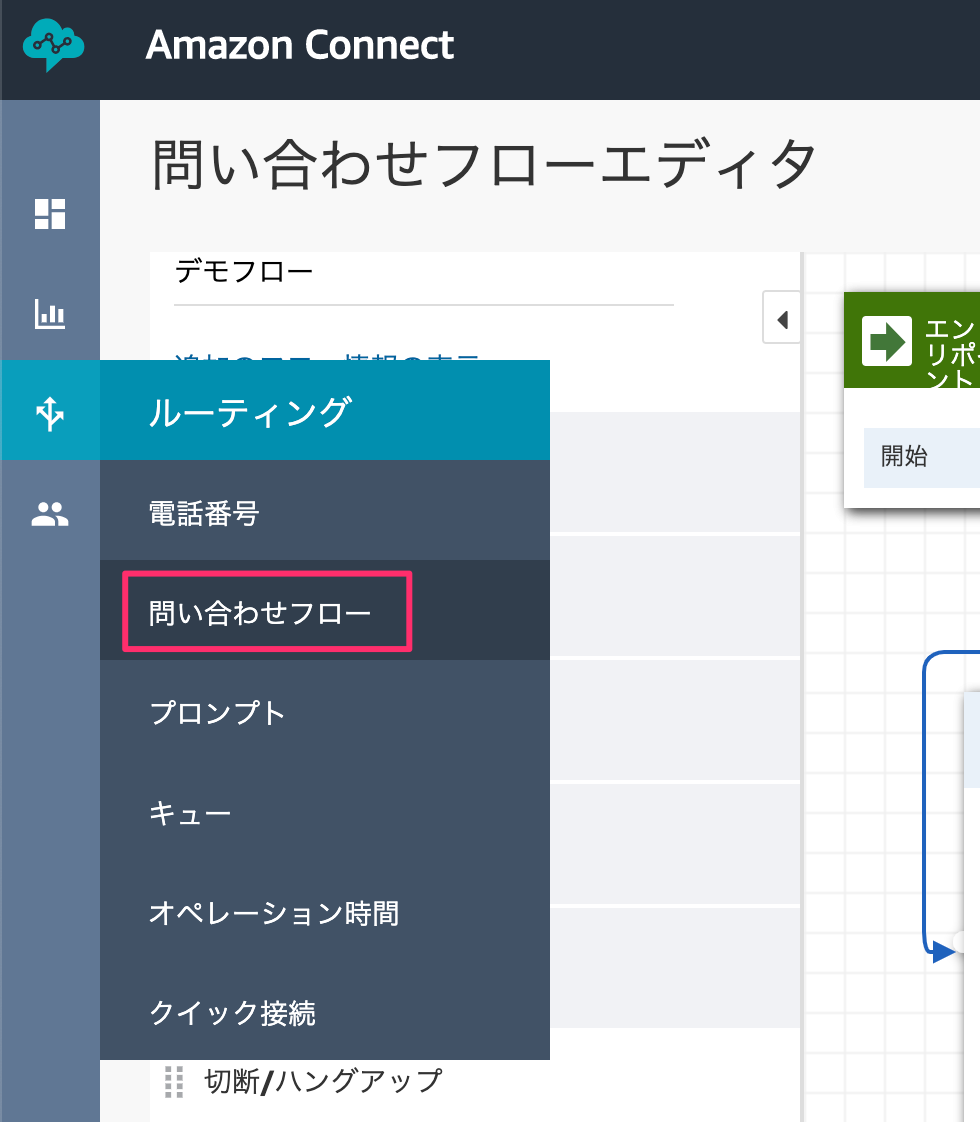Viewport: 980px width, 1122px height.
Task: Open the dashboard grid icon in sidebar
Action: (50, 214)
